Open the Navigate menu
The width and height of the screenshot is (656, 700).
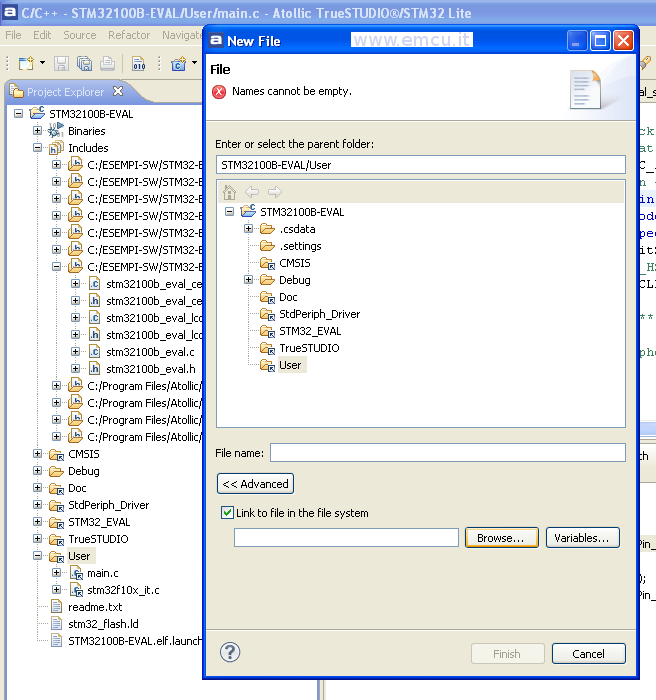pos(182,35)
